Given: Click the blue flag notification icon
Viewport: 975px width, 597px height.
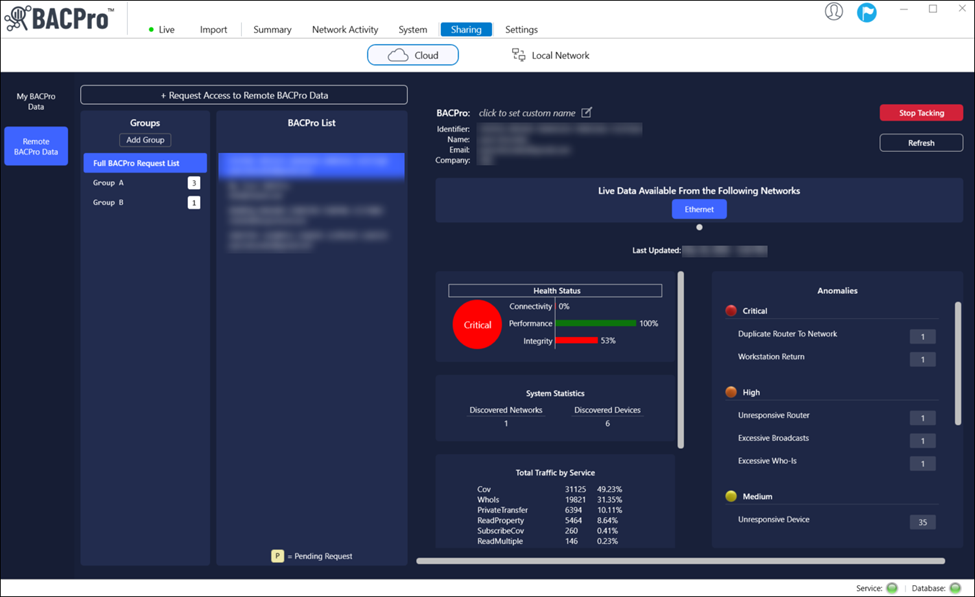Looking at the screenshot, I should point(867,12).
